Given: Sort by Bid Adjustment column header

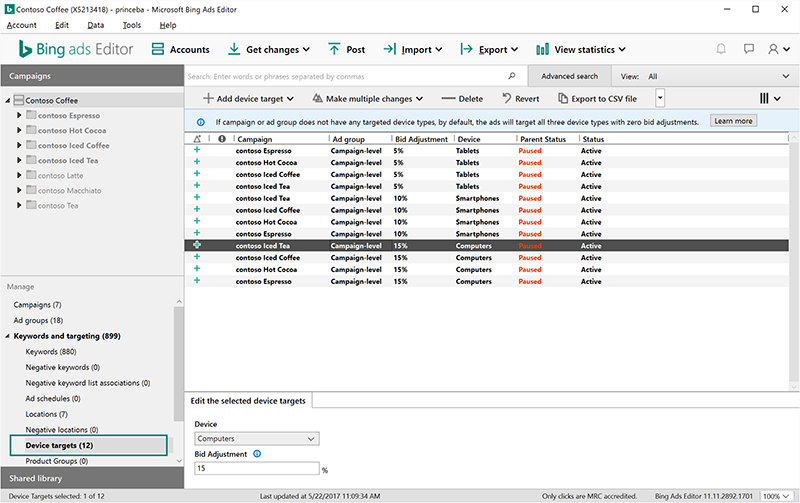Looking at the screenshot, I should (421, 139).
